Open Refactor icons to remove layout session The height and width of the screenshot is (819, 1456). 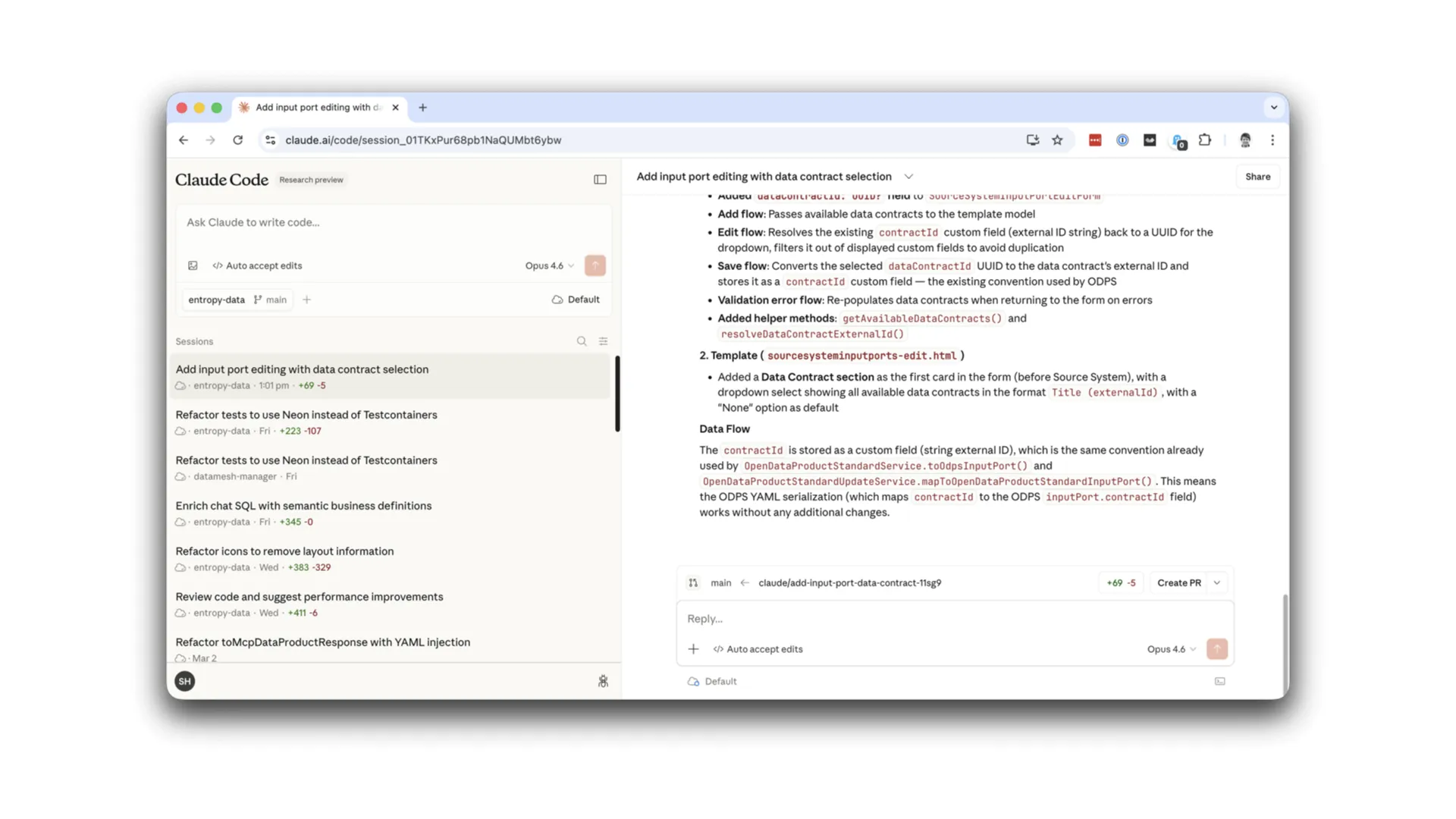(x=284, y=551)
